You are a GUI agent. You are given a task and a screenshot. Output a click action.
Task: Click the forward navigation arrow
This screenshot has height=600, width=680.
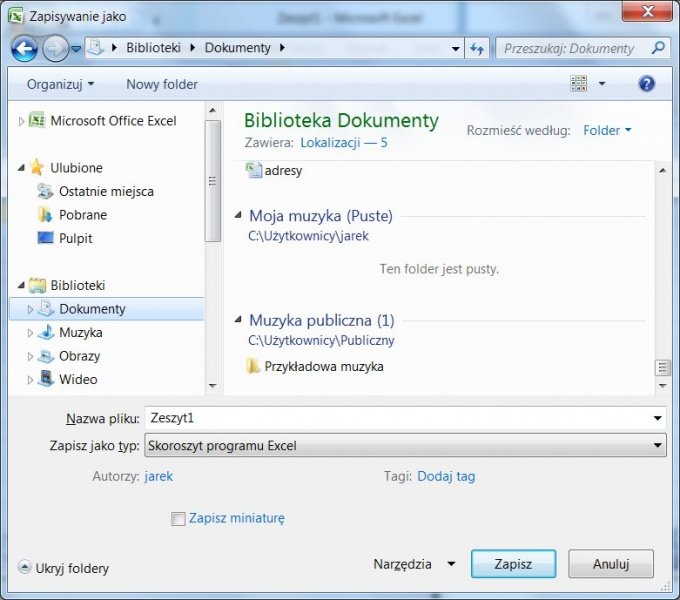[55, 48]
